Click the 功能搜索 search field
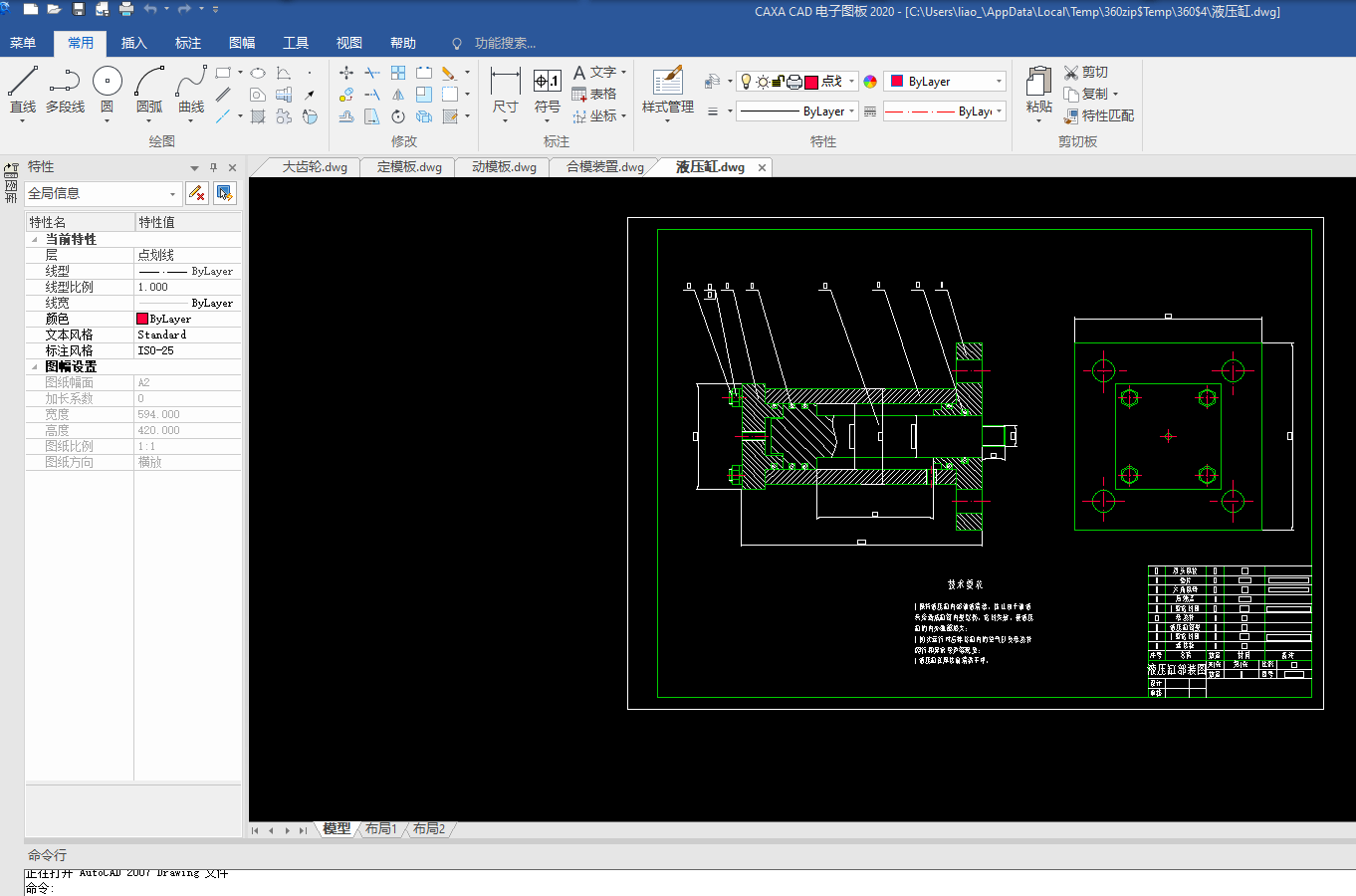Screen dimensions: 1356x896 504,43
